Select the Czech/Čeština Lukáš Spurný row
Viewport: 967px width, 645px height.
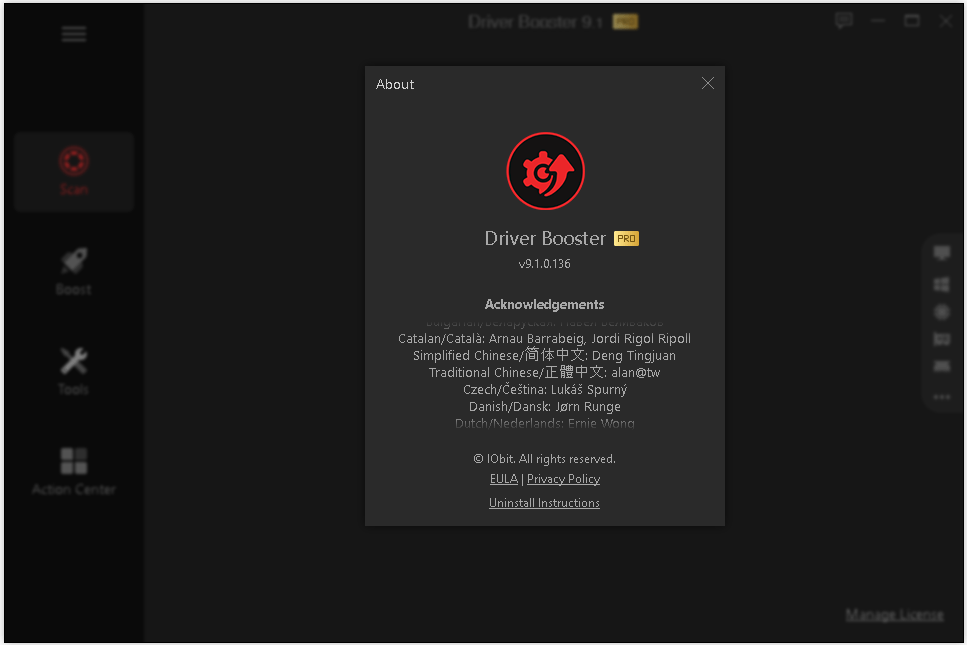click(544, 390)
